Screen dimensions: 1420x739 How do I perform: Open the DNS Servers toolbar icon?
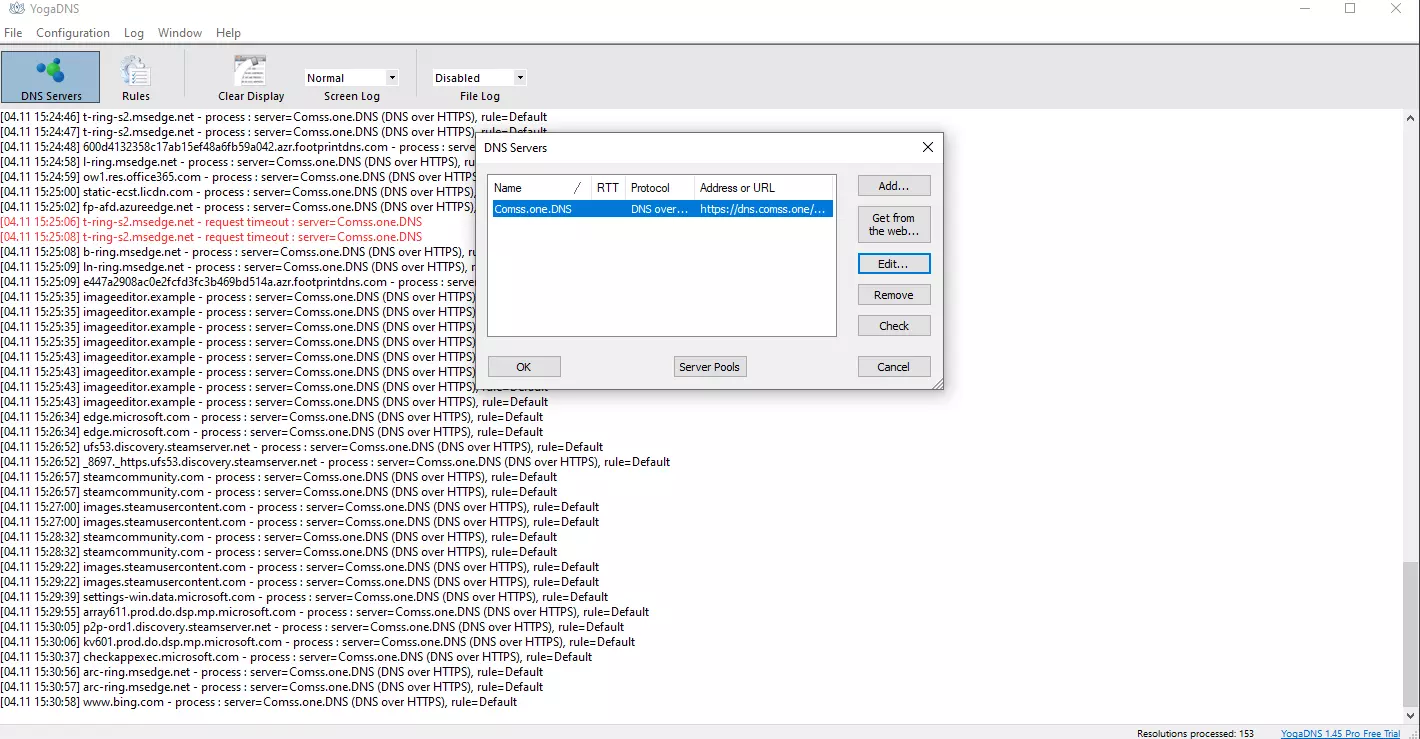pyautogui.click(x=51, y=77)
